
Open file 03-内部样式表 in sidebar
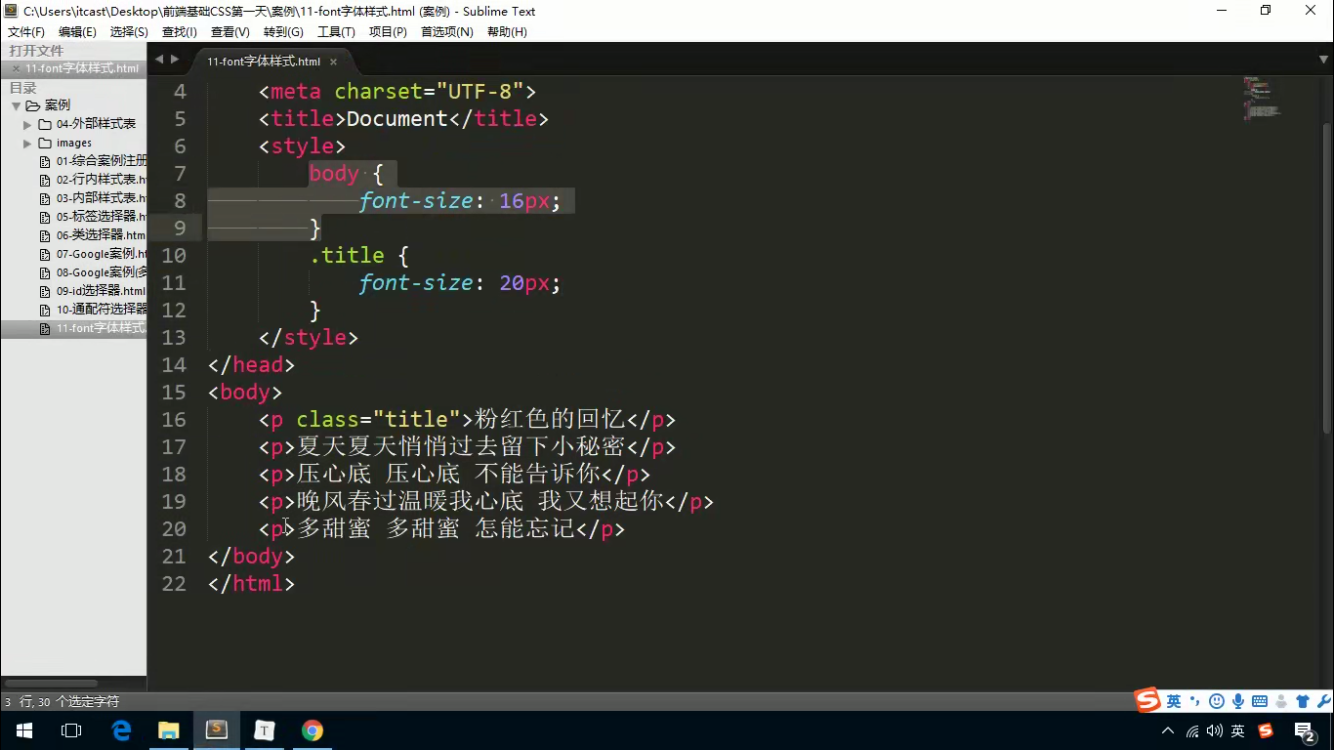(101, 198)
